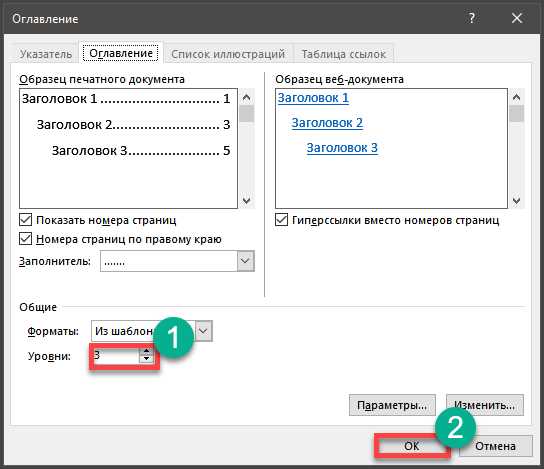Uncheck Гиперссылки вместо номеров страниц
The height and width of the screenshot is (469, 544).
pyautogui.click(x=281, y=220)
